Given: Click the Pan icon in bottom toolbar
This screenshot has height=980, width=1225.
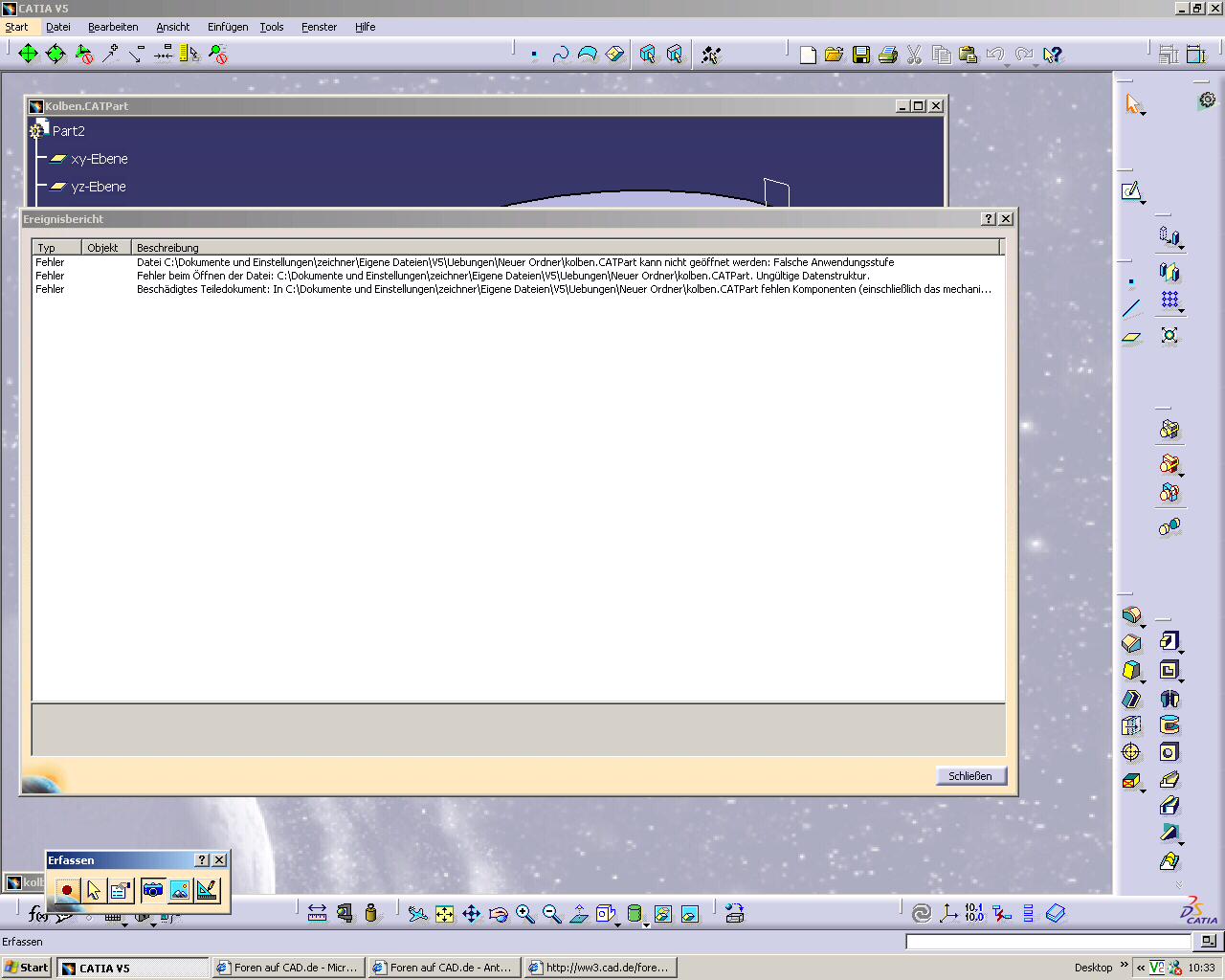Looking at the screenshot, I should pyautogui.click(x=472, y=914).
